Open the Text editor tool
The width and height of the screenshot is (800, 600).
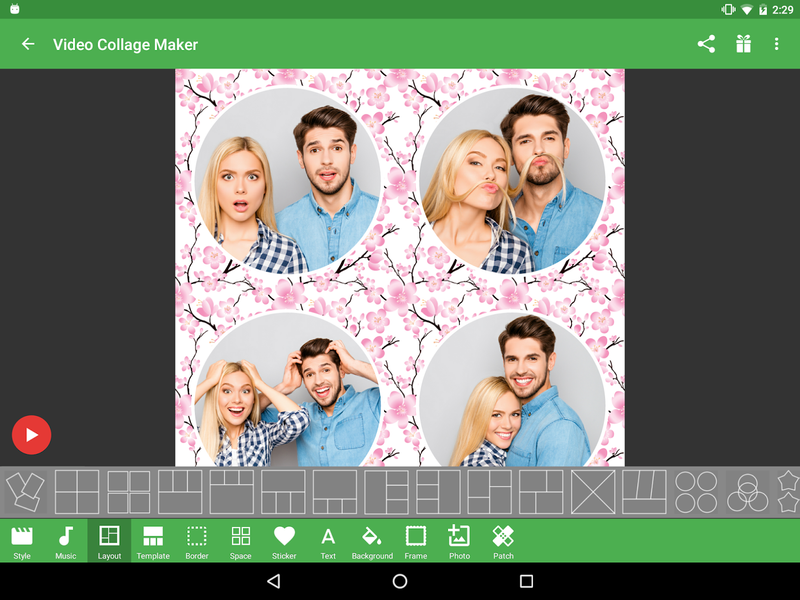click(327, 540)
